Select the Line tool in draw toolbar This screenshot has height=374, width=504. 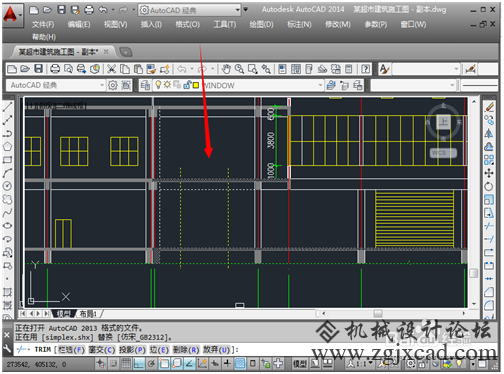(x=7, y=107)
